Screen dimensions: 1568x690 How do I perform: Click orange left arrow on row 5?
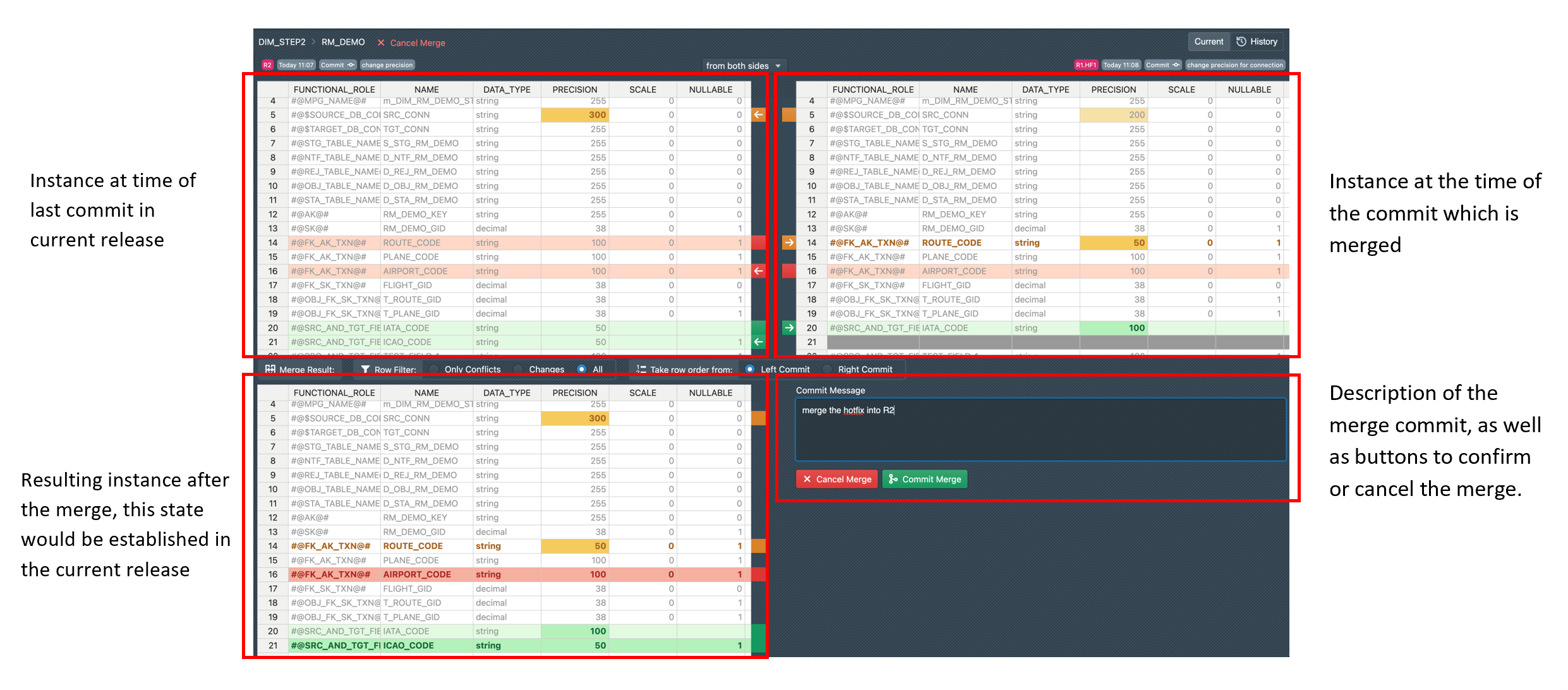(x=758, y=115)
